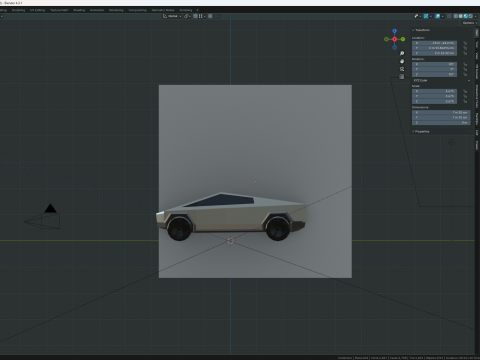Open the snapping options dropdown
This screenshot has width=480, height=360.
point(202,16)
